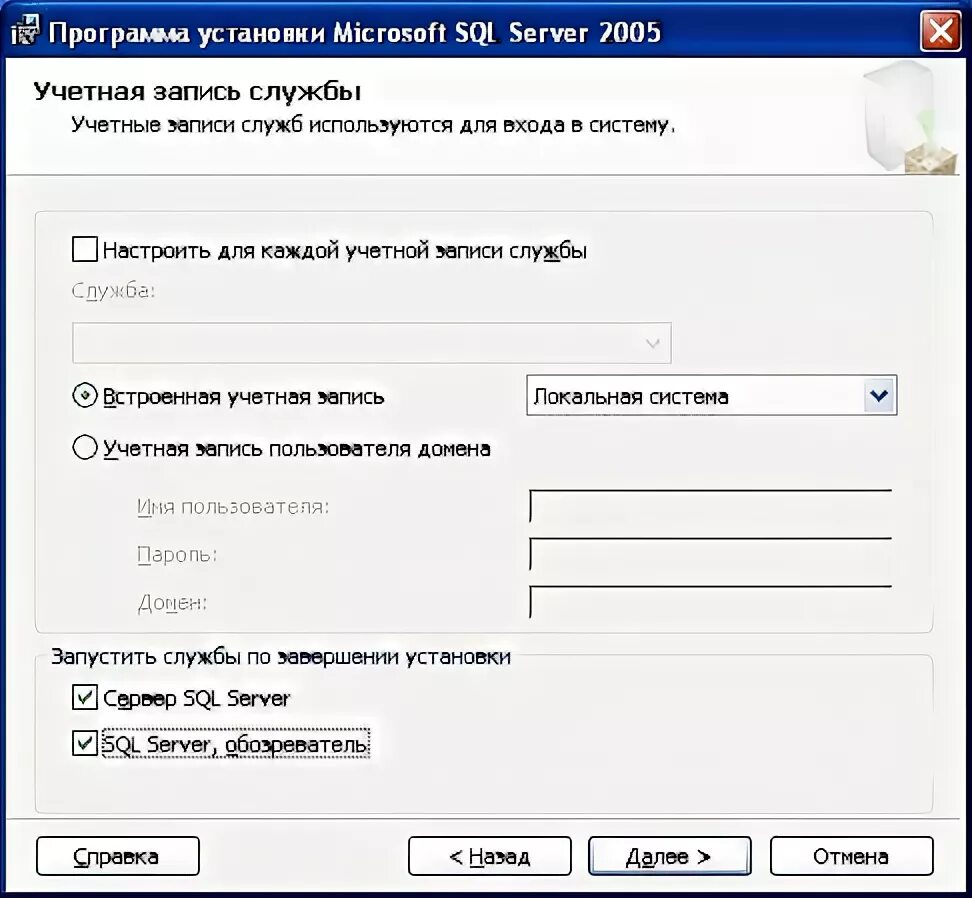
Task: Uncheck the 'Сервер SQL Server' checkbox
Action: tap(85, 697)
